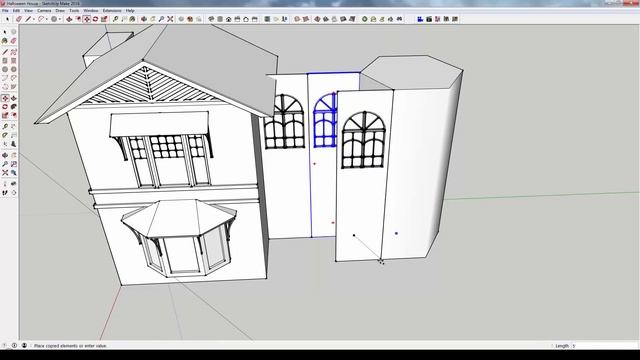Open the Window menu

pyautogui.click(x=91, y=11)
